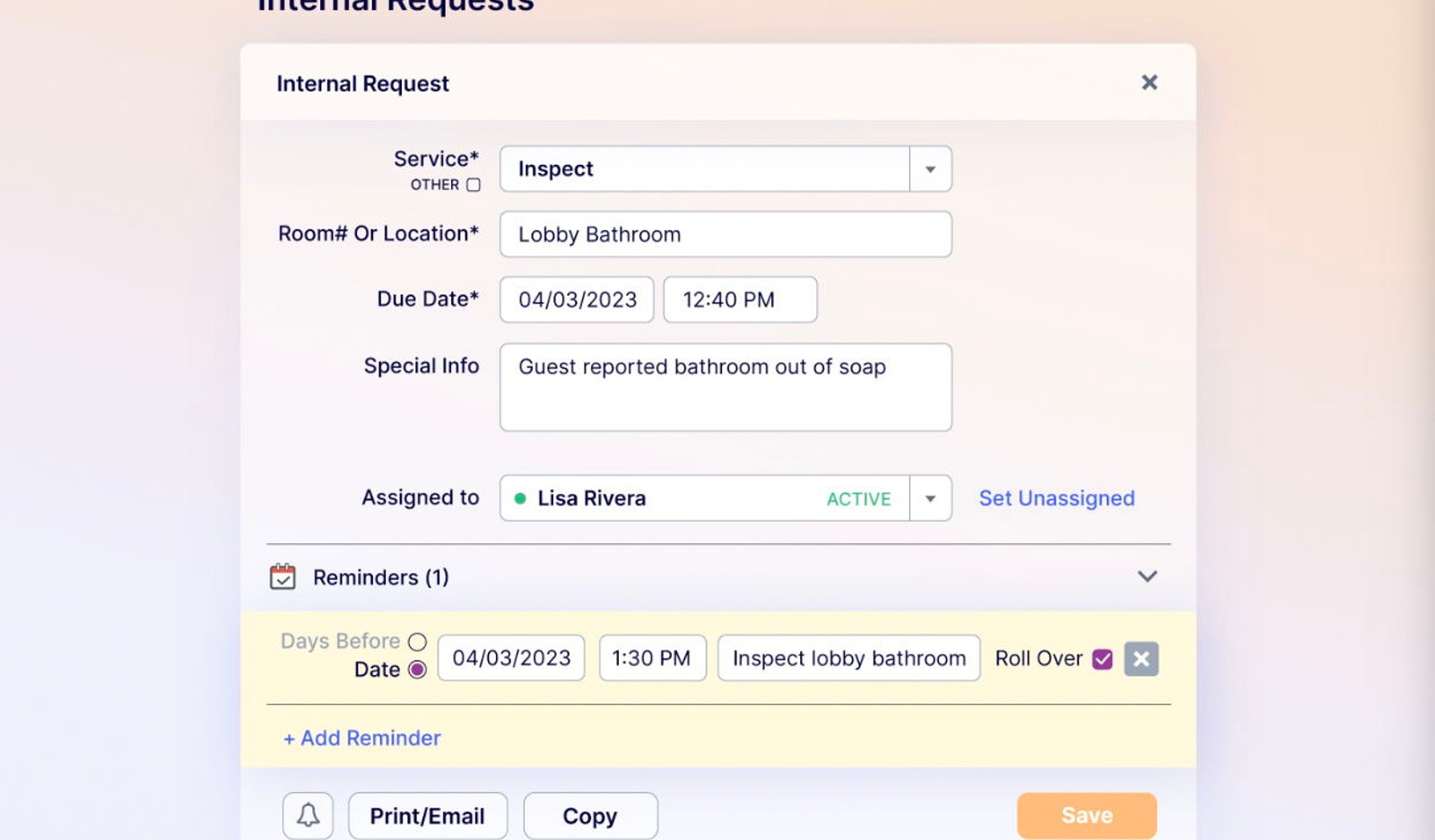Open the Service dropdown arrow
1435x840 pixels.
pyautogui.click(x=930, y=169)
